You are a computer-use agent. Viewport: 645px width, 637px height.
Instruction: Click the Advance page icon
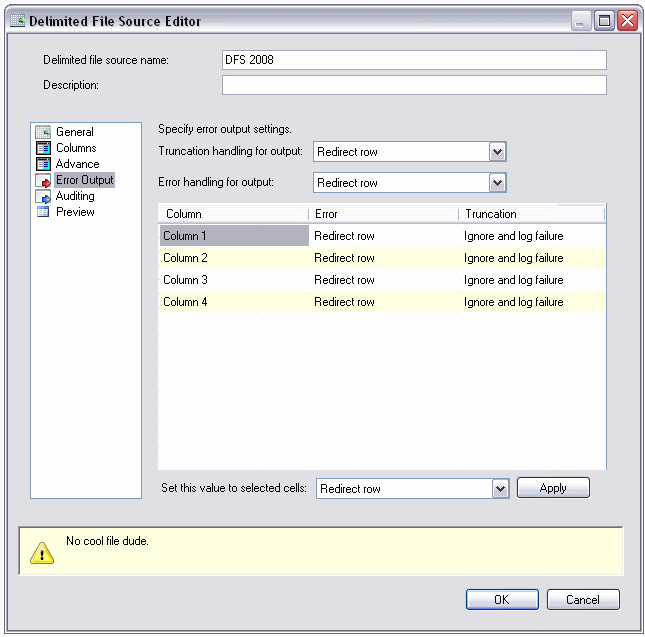click(x=43, y=164)
